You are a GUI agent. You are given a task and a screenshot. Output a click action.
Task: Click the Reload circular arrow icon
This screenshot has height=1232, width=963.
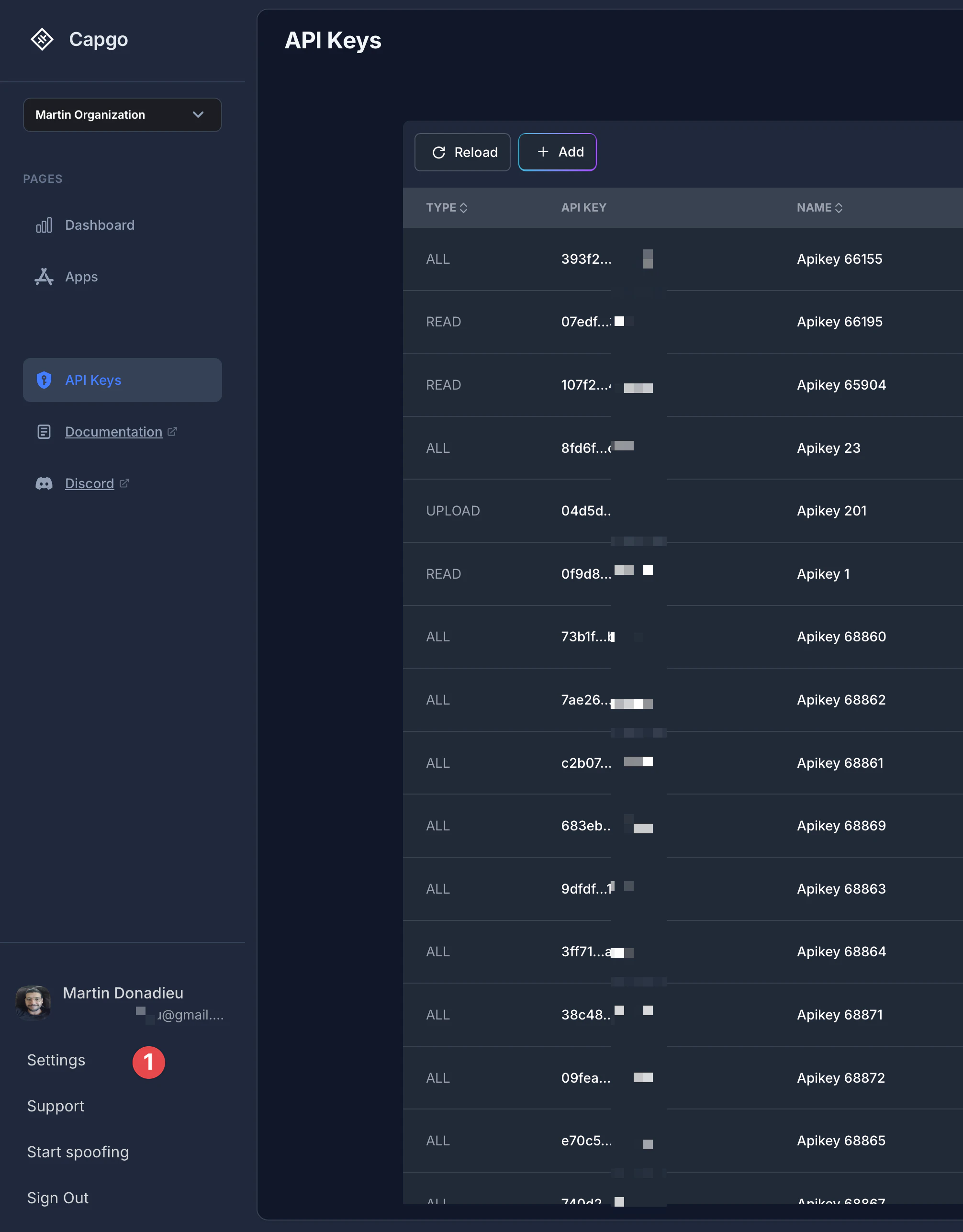click(x=438, y=152)
